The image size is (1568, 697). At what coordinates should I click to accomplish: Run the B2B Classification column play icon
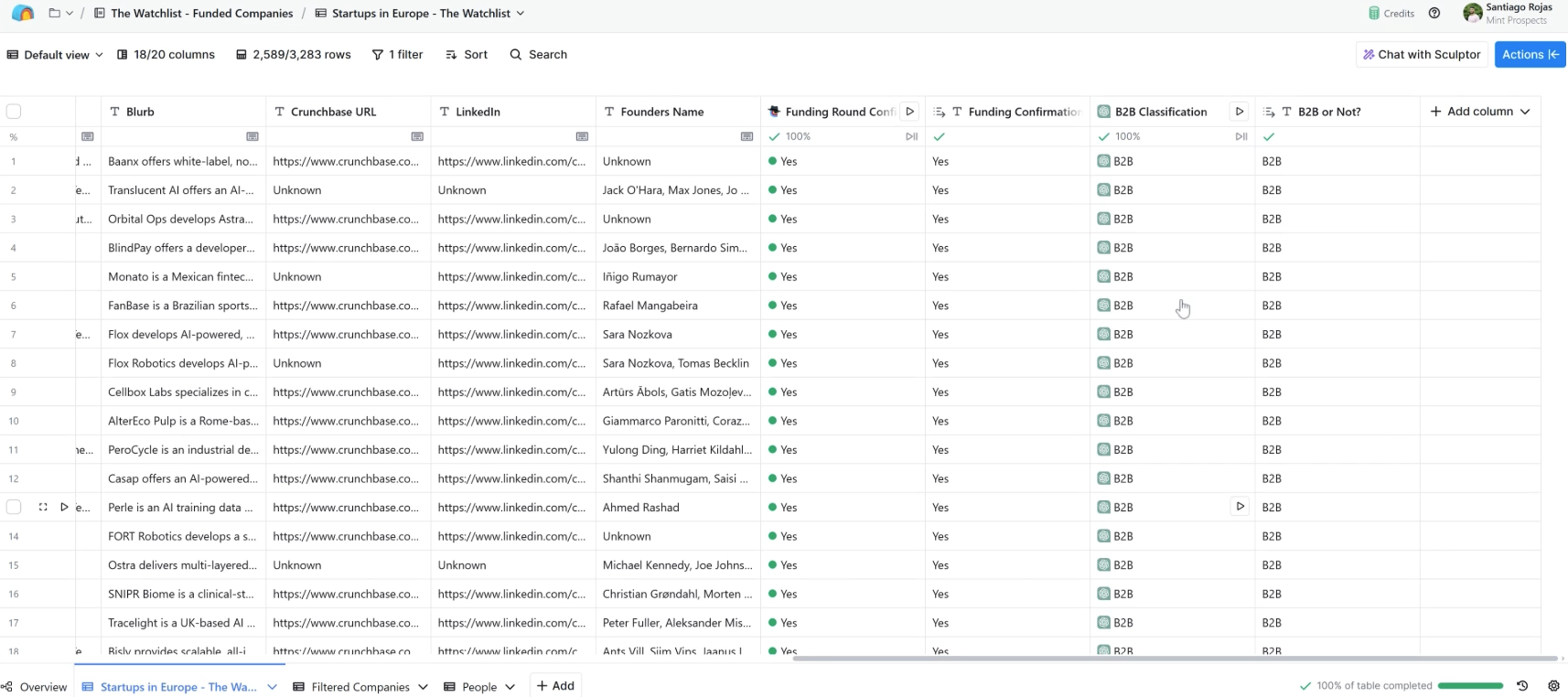[1240, 112]
